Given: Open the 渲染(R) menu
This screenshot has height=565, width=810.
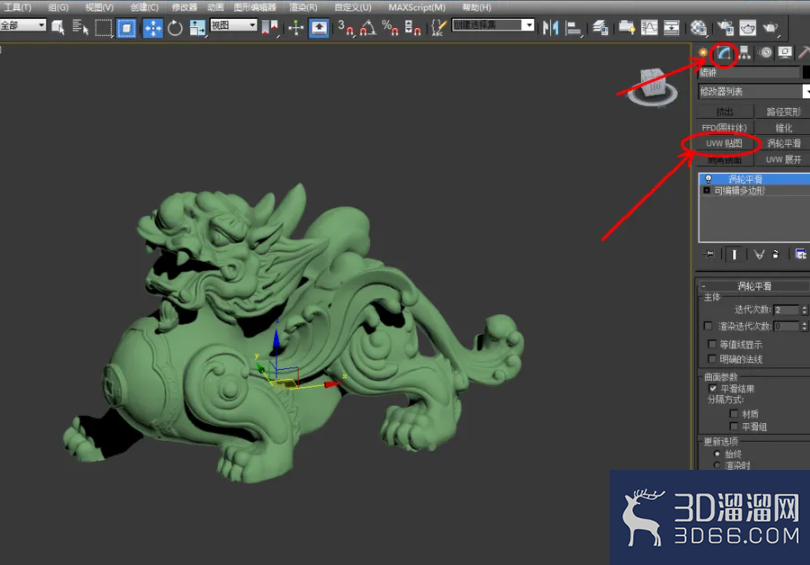Looking at the screenshot, I should pyautogui.click(x=303, y=7).
